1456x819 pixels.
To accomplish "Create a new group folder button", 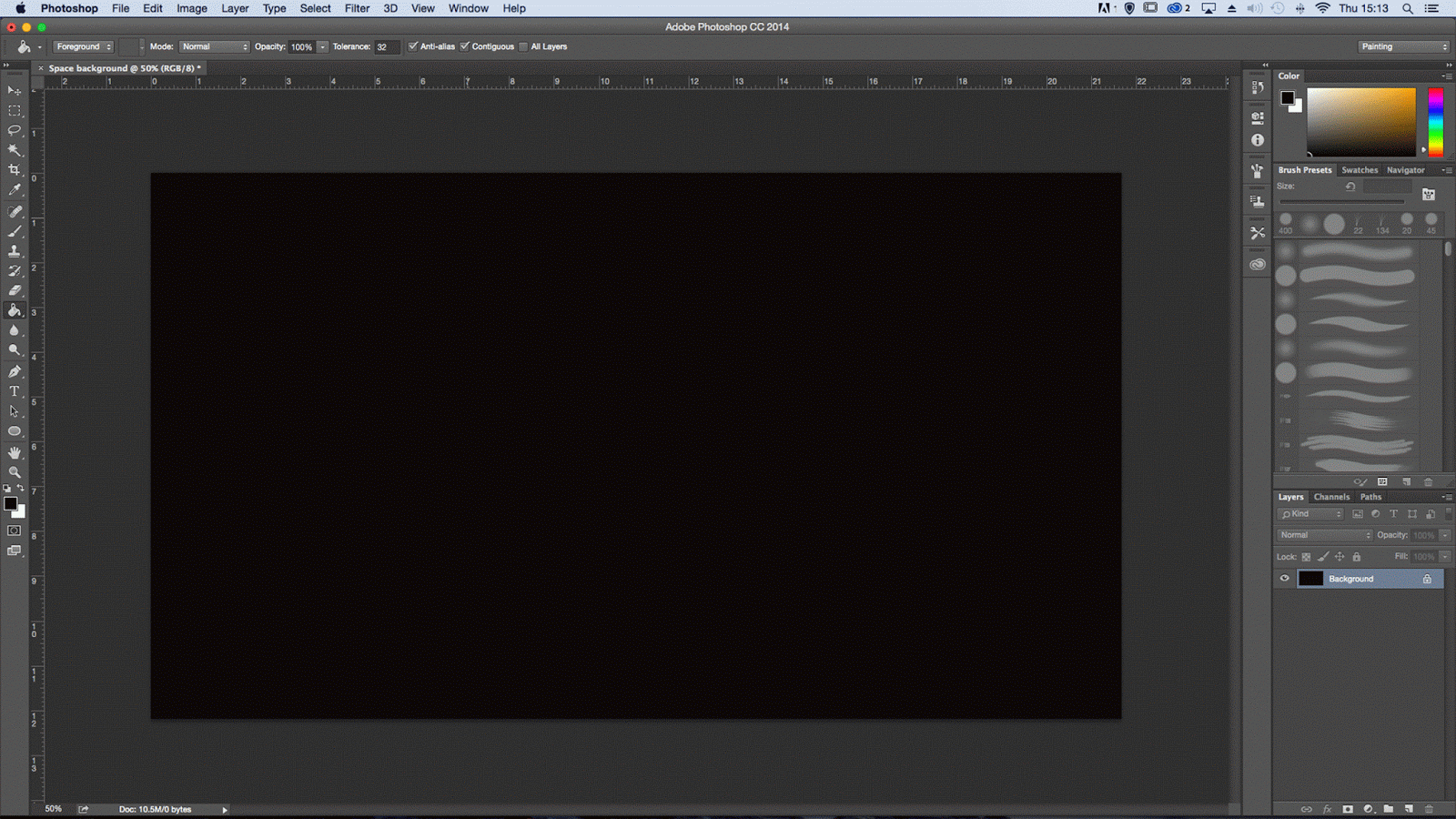I will pyautogui.click(x=1389, y=809).
